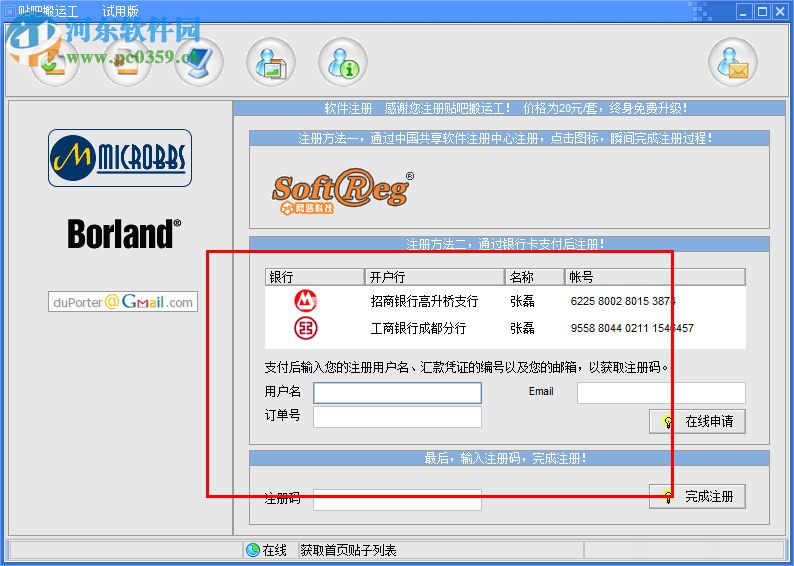The image size is (794, 566).
Task: Click the MicroBBS logo
Action: (x=120, y=158)
